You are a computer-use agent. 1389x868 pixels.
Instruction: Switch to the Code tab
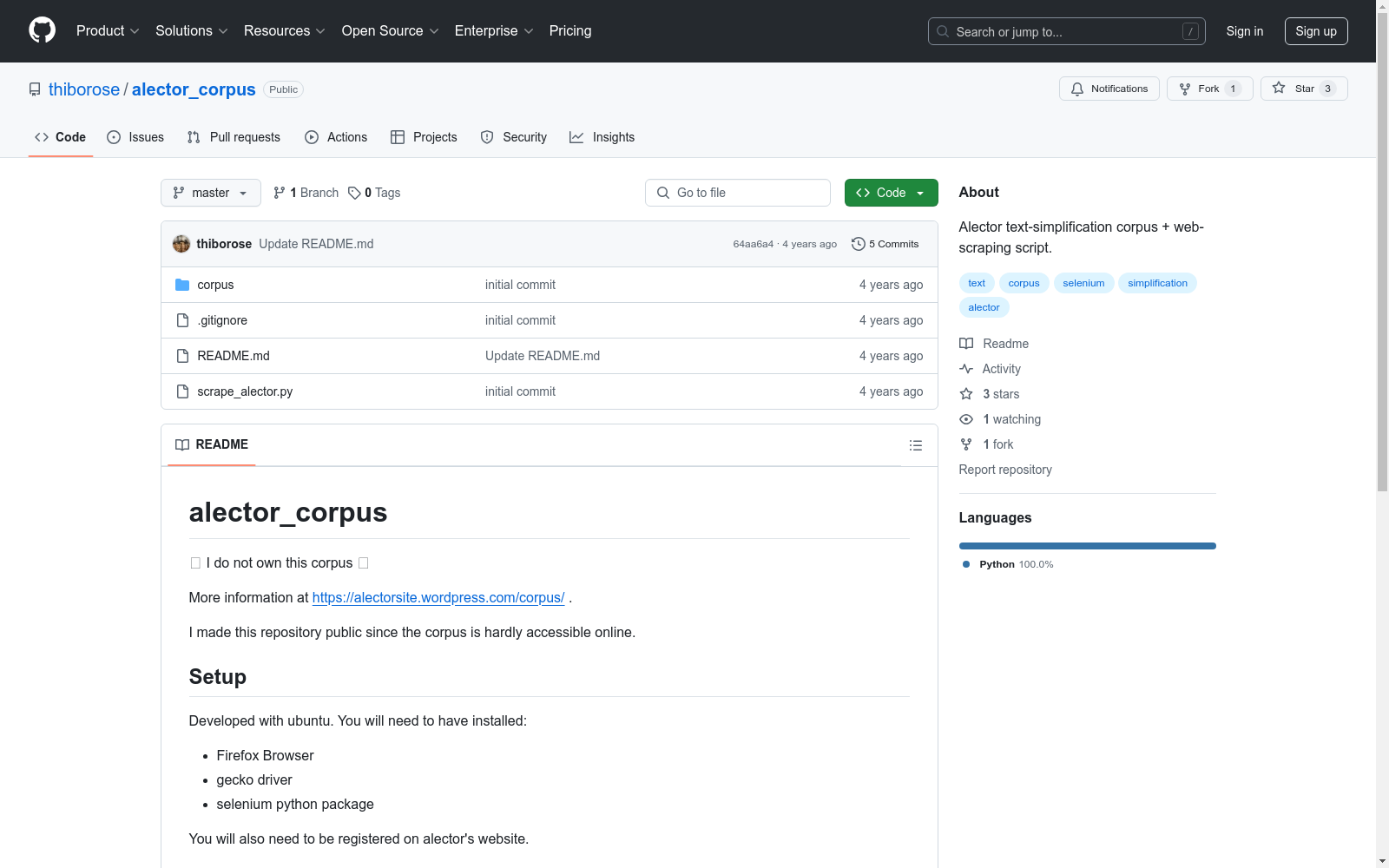pyautogui.click(x=61, y=137)
